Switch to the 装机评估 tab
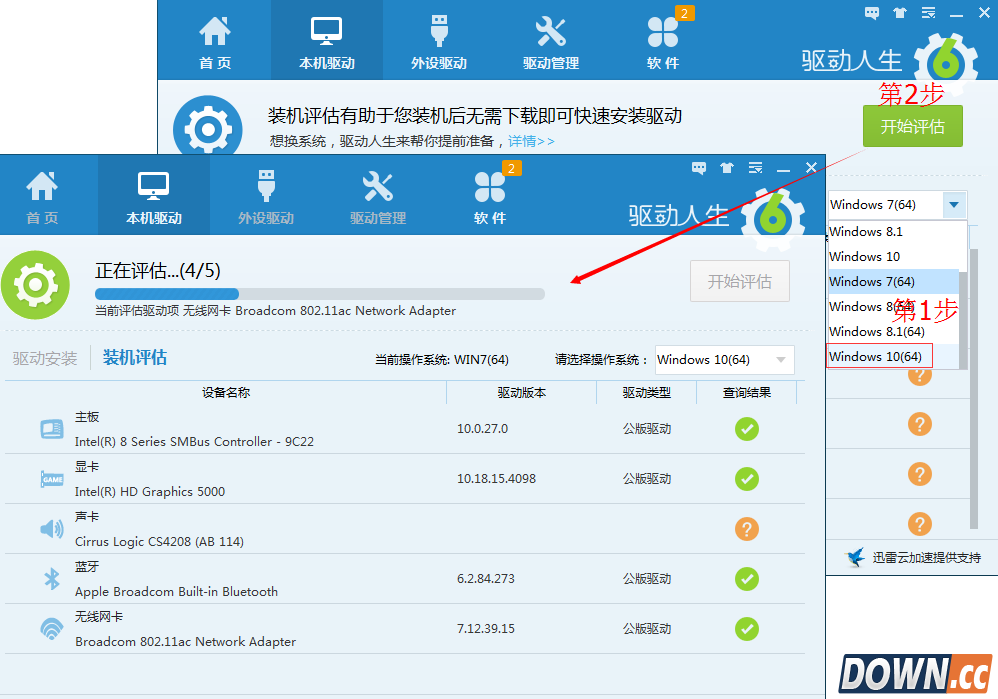Viewport: 998px width, 699px height. (135, 358)
